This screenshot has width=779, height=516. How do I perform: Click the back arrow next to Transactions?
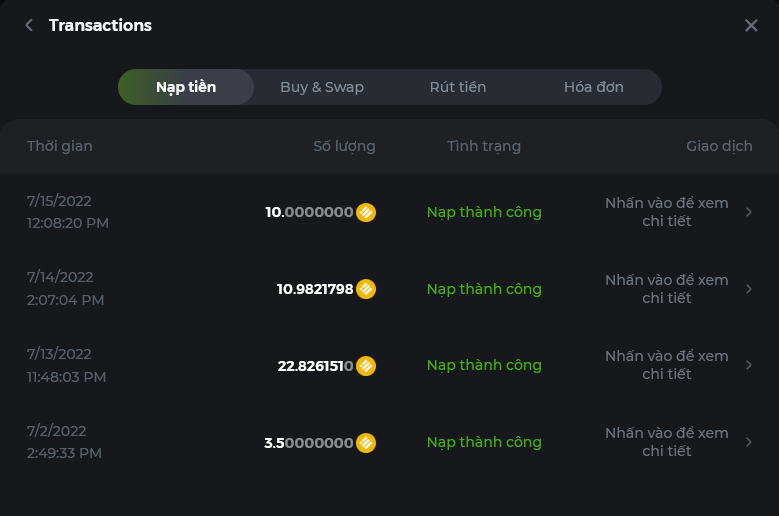click(29, 25)
